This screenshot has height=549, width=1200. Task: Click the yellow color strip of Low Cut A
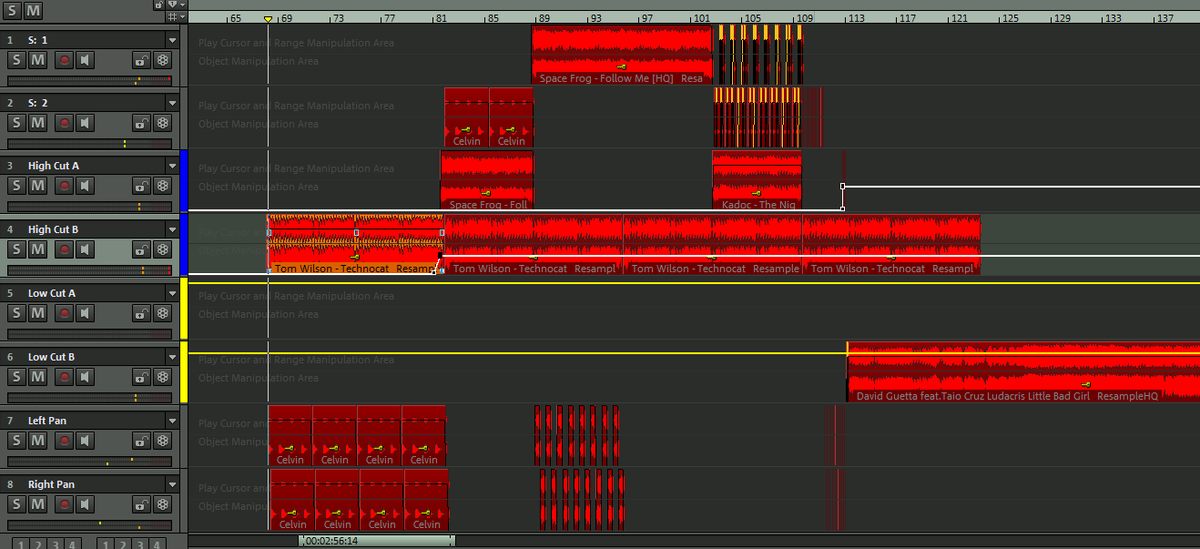(184, 308)
